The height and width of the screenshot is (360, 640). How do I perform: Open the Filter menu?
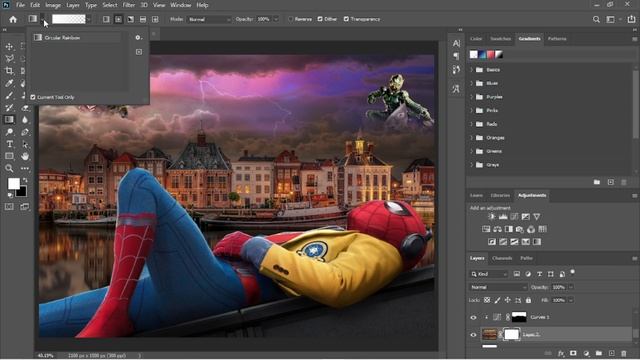tap(129, 5)
